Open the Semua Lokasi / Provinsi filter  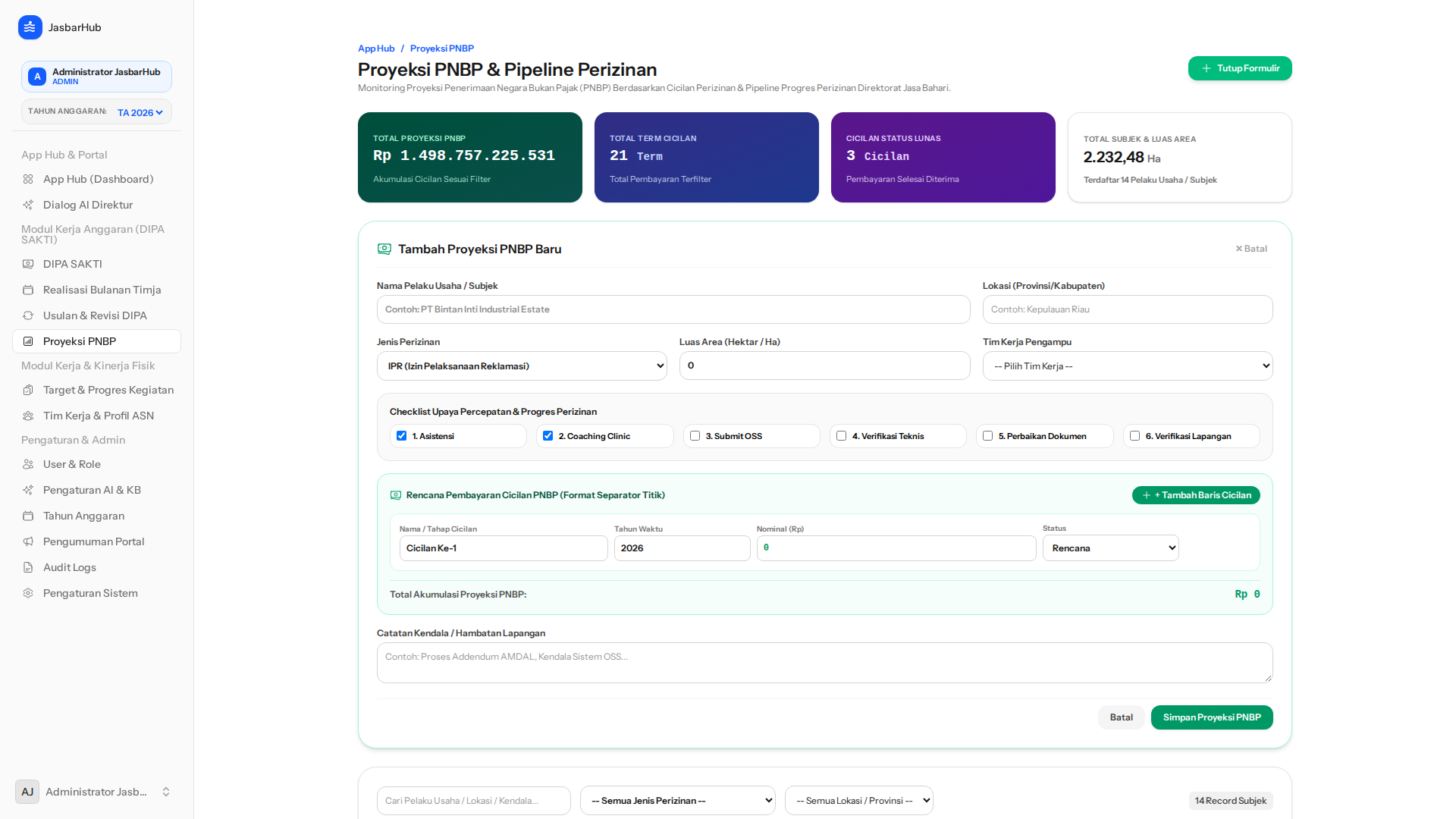pos(858,801)
